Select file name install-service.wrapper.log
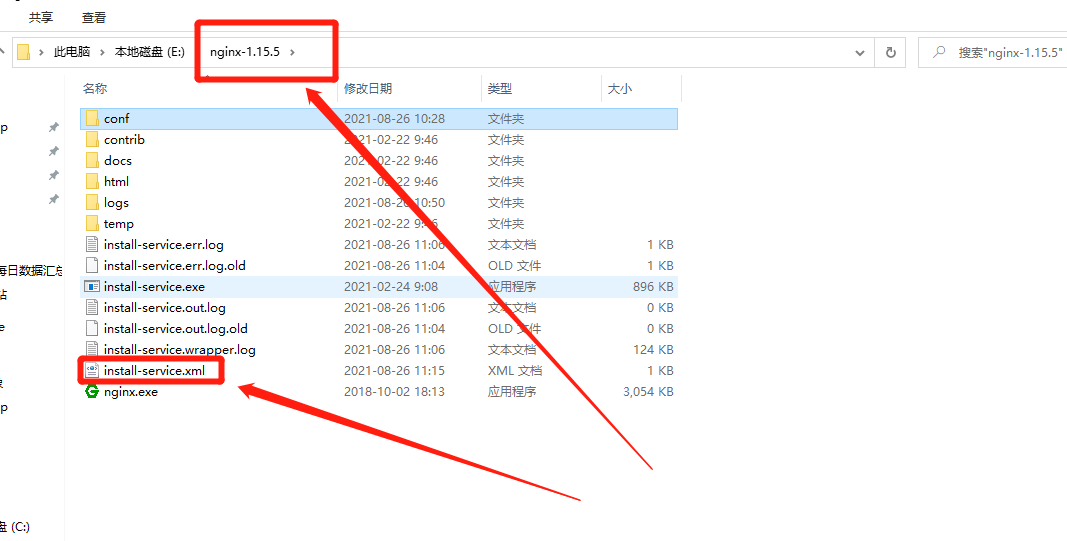1067x541 pixels. (180, 350)
